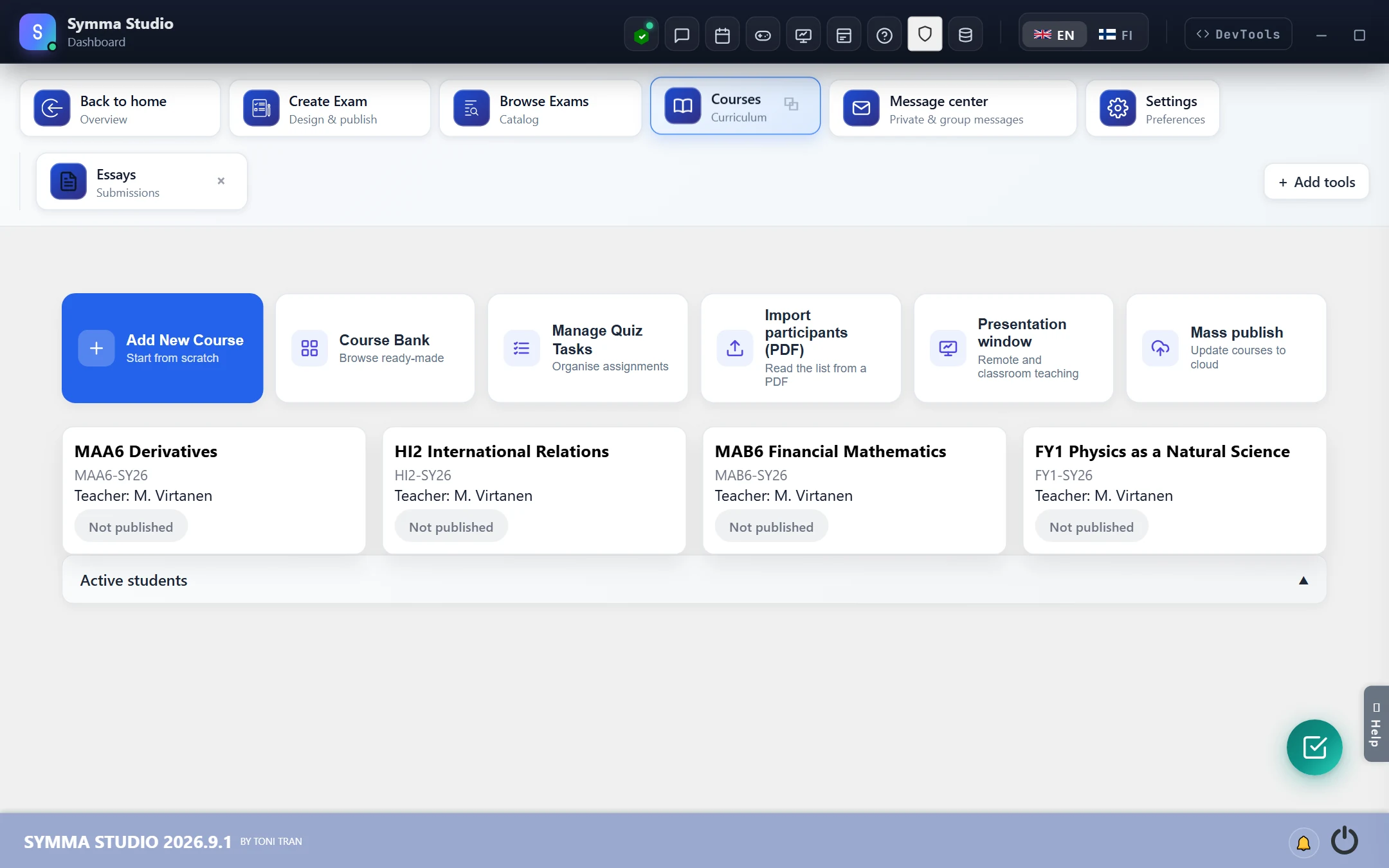Screen dimensions: 1389x868
Task: Click the card layout icon in header
Action: click(844, 35)
